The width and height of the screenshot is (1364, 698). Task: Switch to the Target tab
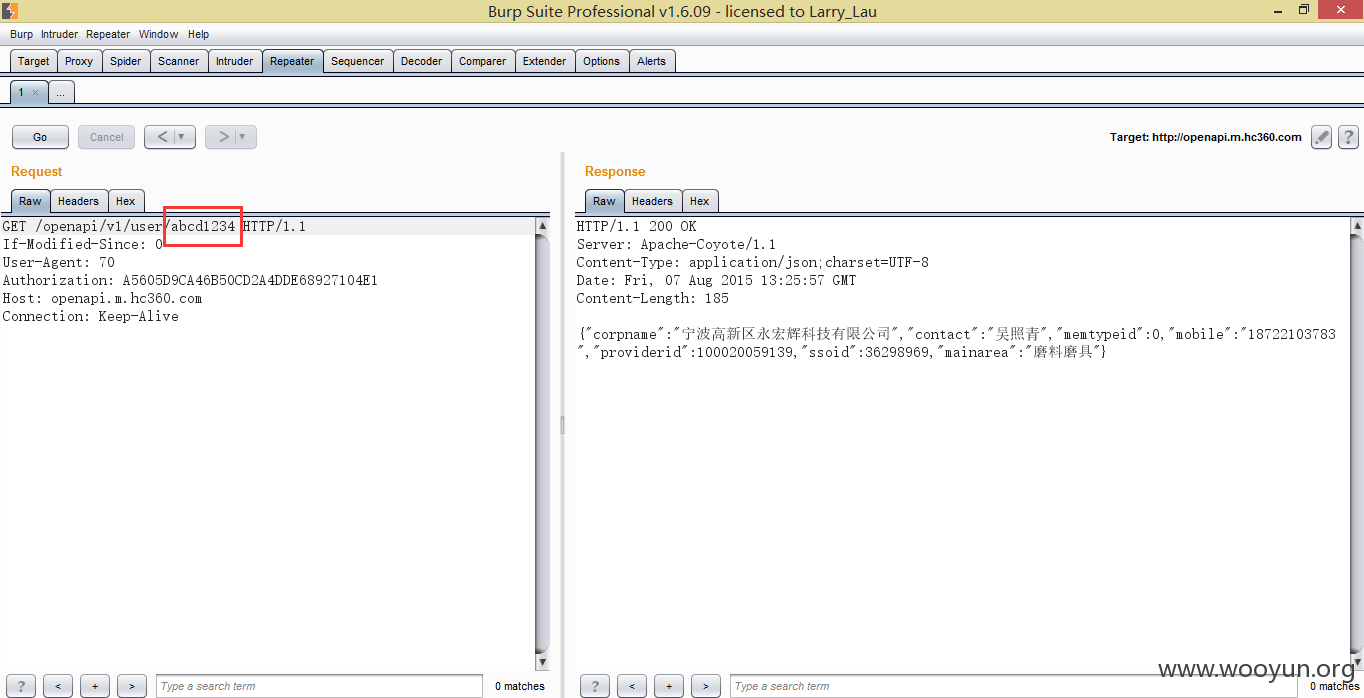(x=33, y=61)
